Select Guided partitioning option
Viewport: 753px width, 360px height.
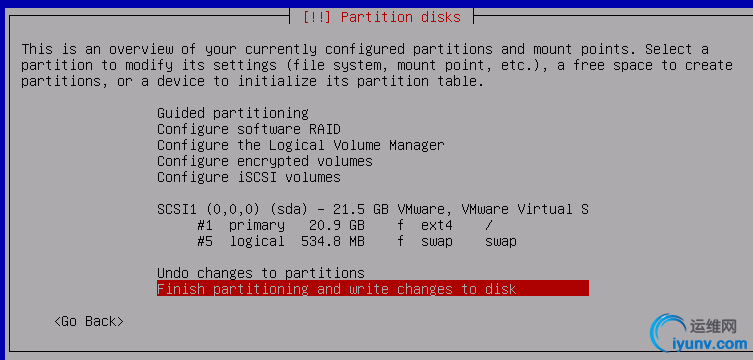tap(233, 113)
